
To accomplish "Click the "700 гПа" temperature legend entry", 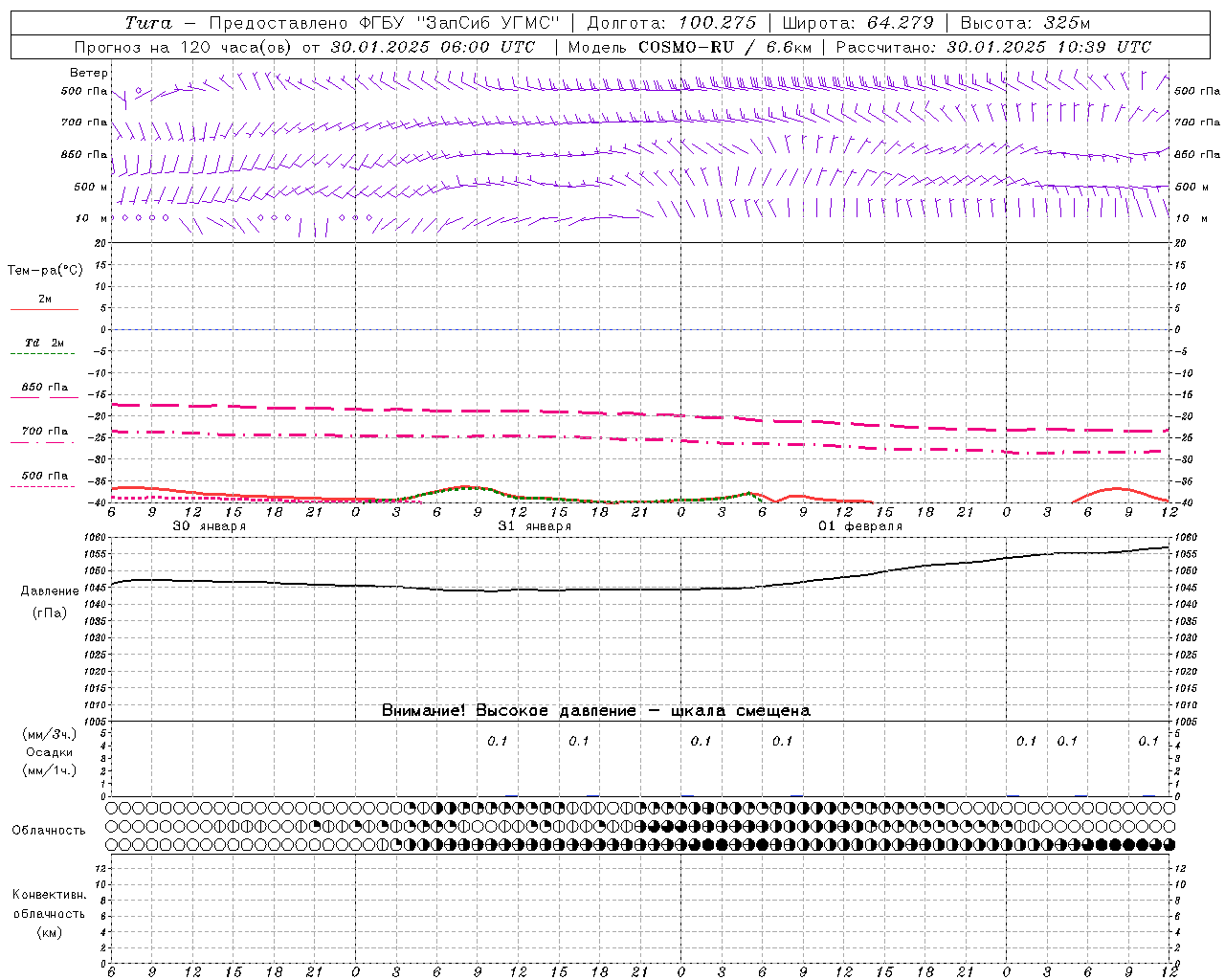I will 44,432.
